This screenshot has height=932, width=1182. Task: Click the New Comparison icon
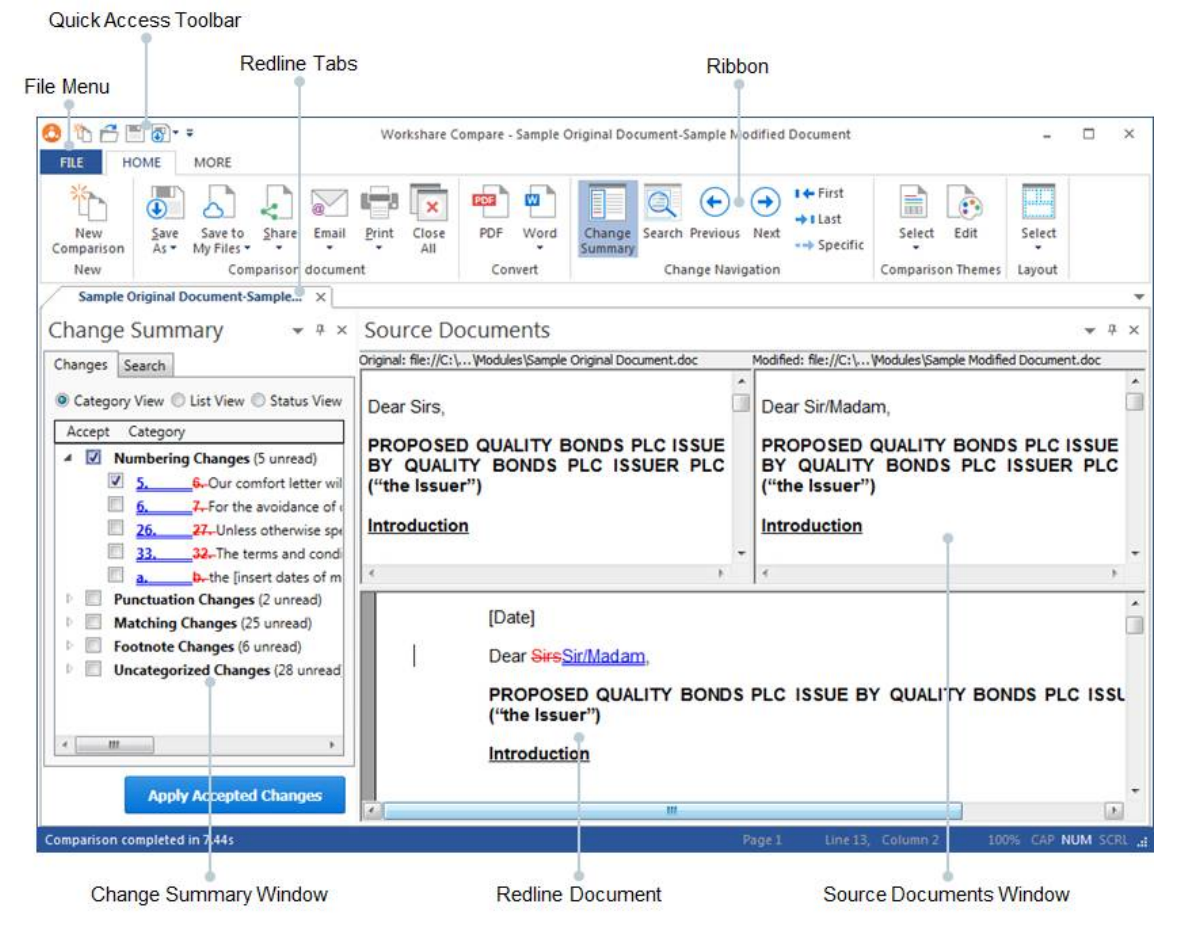tap(88, 219)
